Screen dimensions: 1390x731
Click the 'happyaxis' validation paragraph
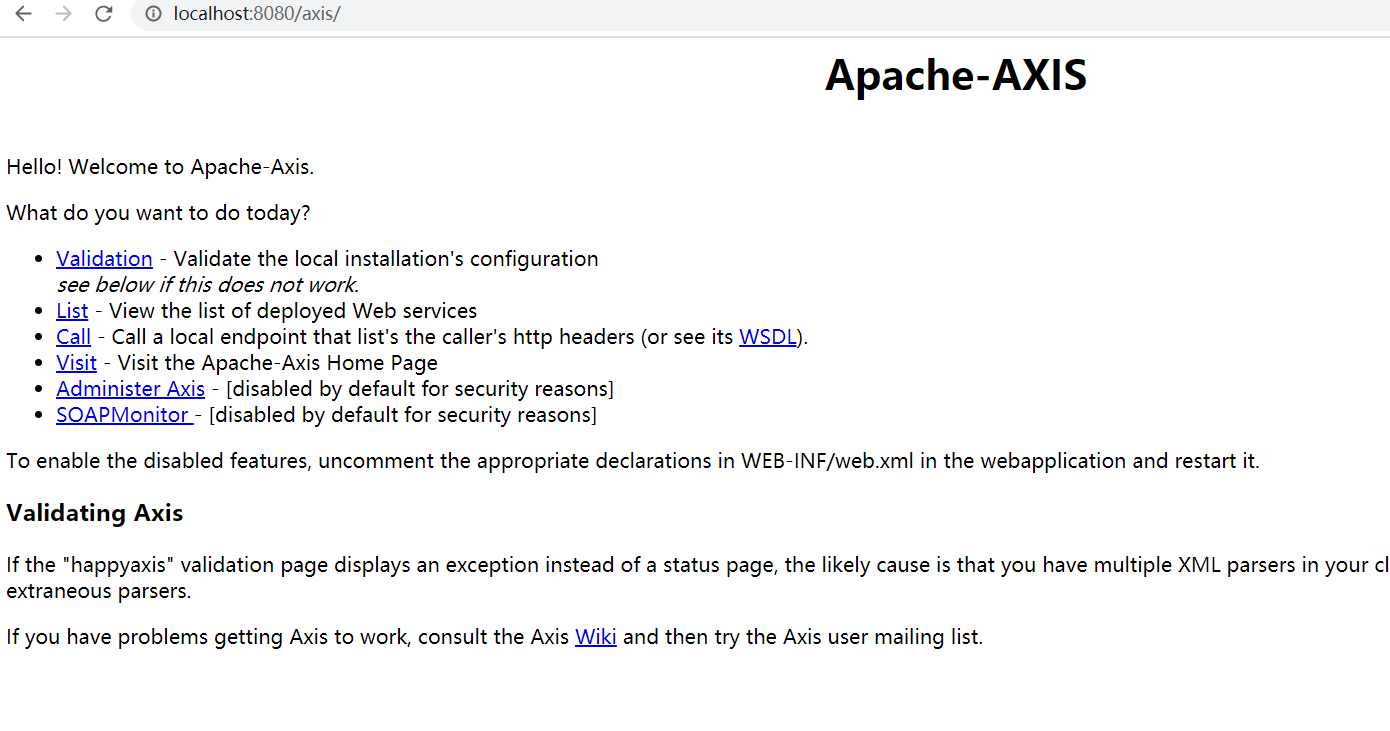coord(698,578)
